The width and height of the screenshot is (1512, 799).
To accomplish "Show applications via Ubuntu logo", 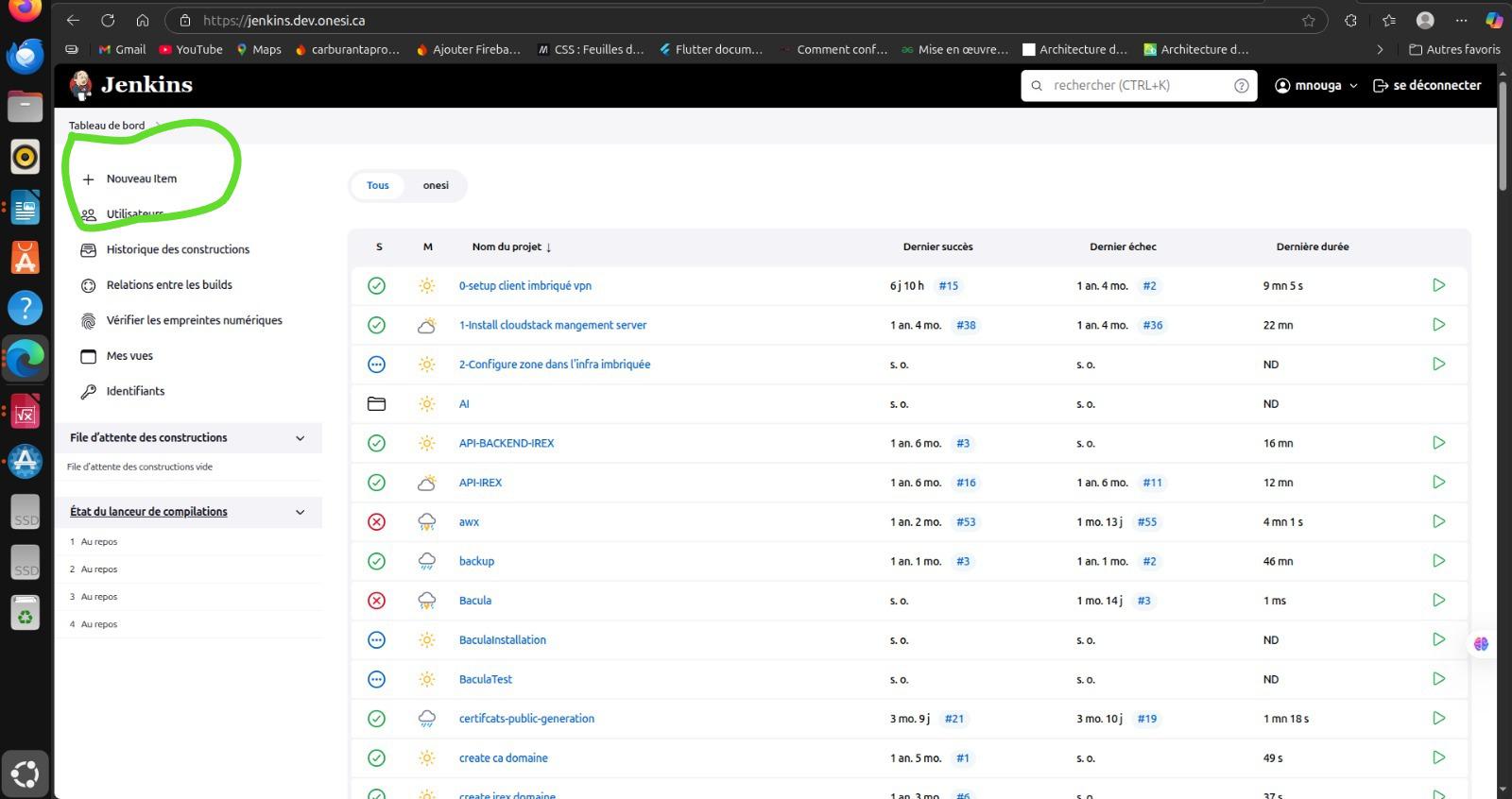I will [x=26, y=773].
